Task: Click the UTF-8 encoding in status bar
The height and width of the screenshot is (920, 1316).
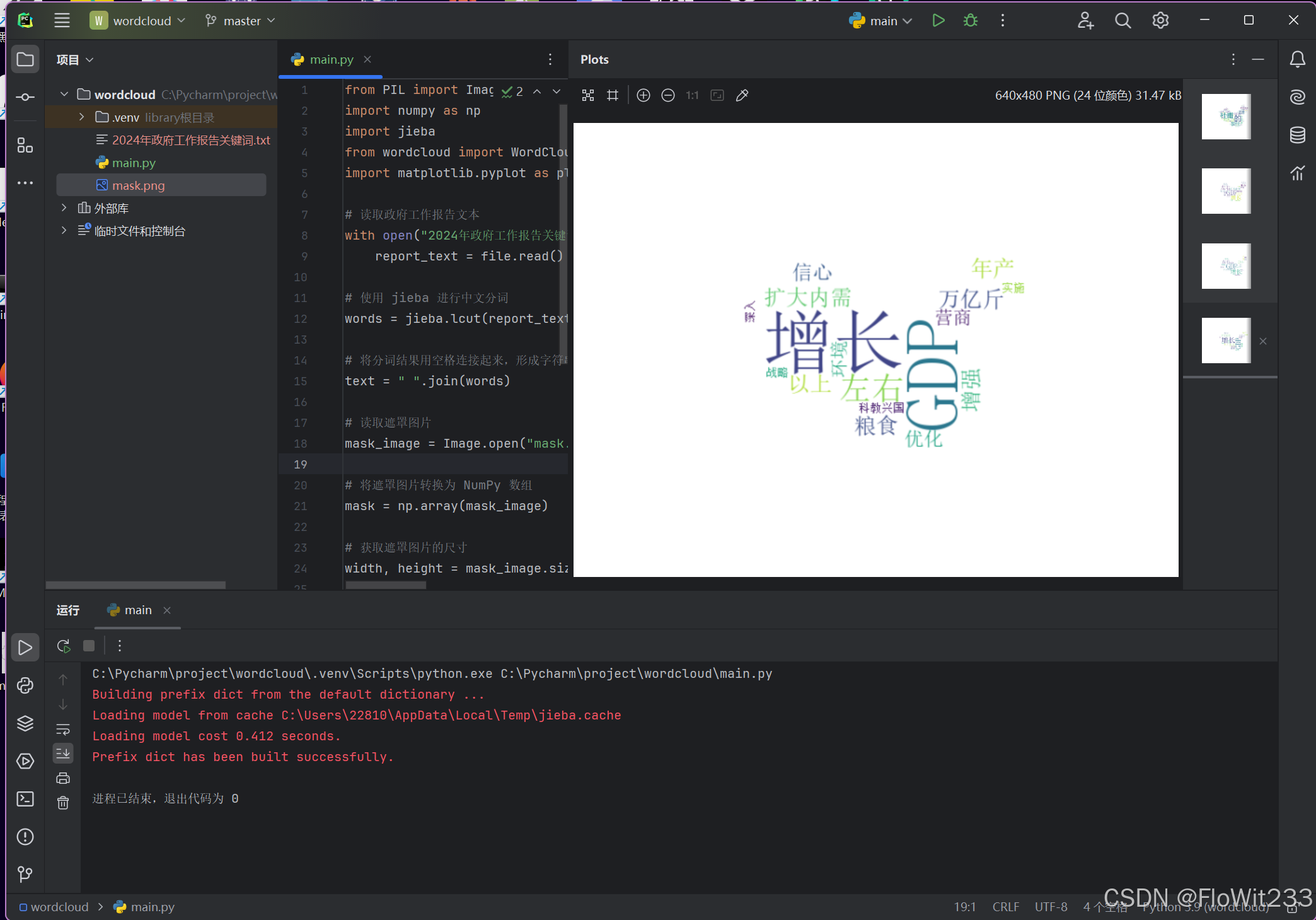Action: pyautogui.click(x=1051, y=907)
